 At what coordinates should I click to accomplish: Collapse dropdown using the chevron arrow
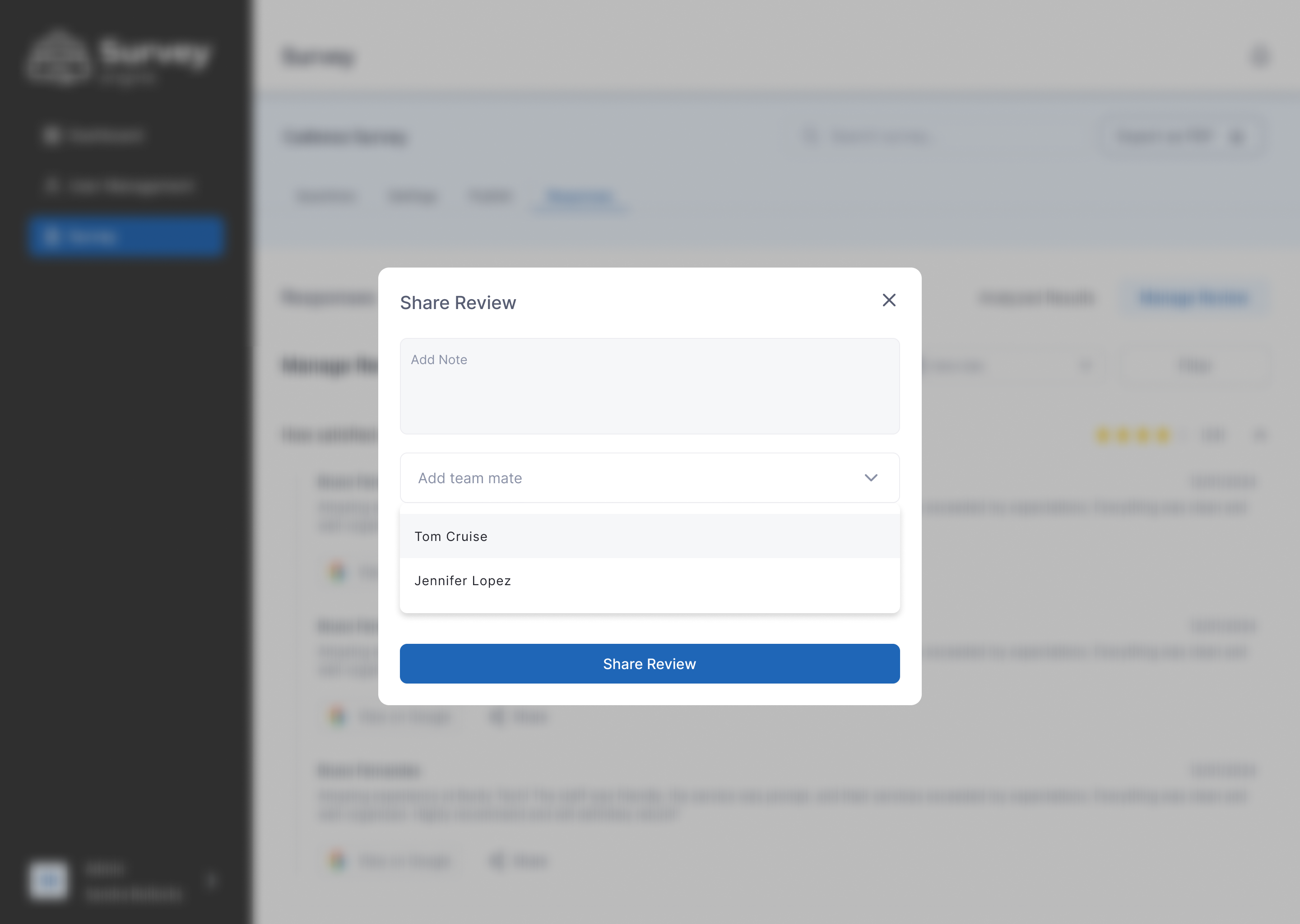click(870, 477)
